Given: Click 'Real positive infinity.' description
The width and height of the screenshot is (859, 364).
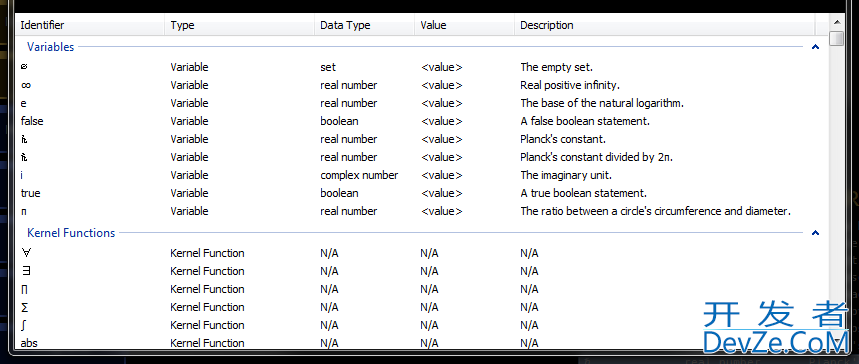Looking at the screenshot, I should [570, 86].
